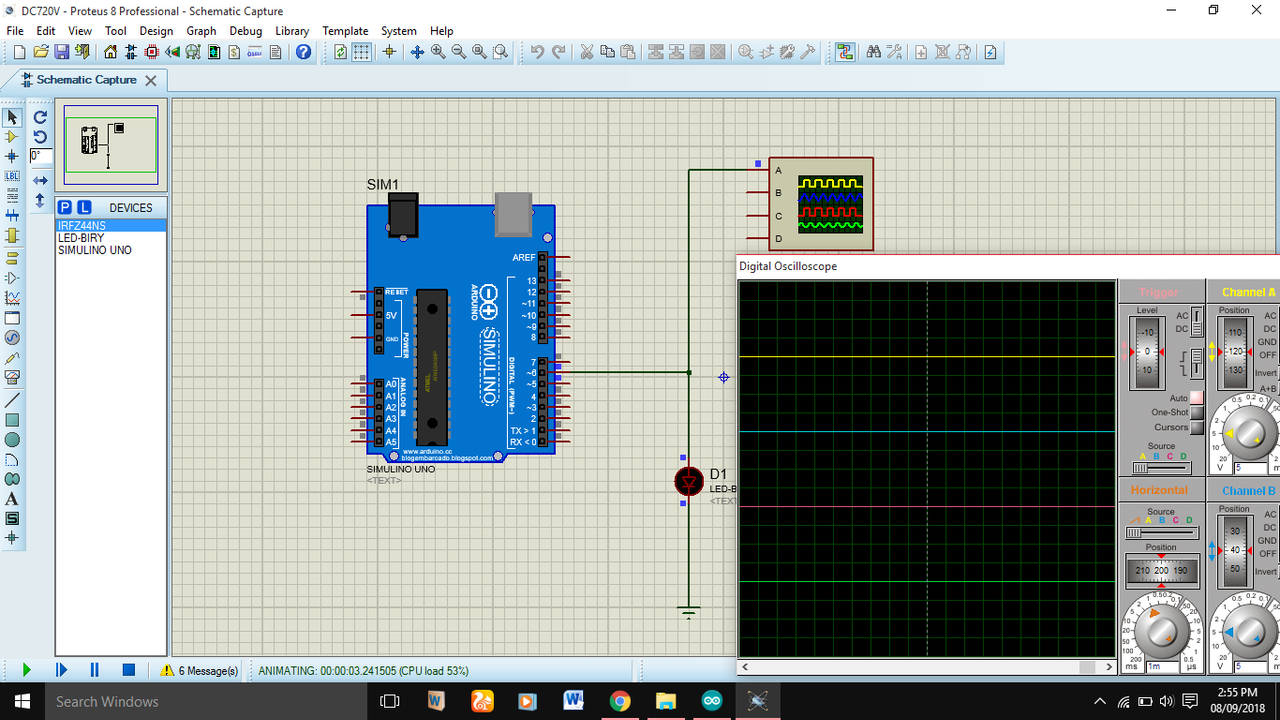Toggle the oscilloscope Cursors button
This screenshot has height=720, width=1280.
tap(1196, 427)
